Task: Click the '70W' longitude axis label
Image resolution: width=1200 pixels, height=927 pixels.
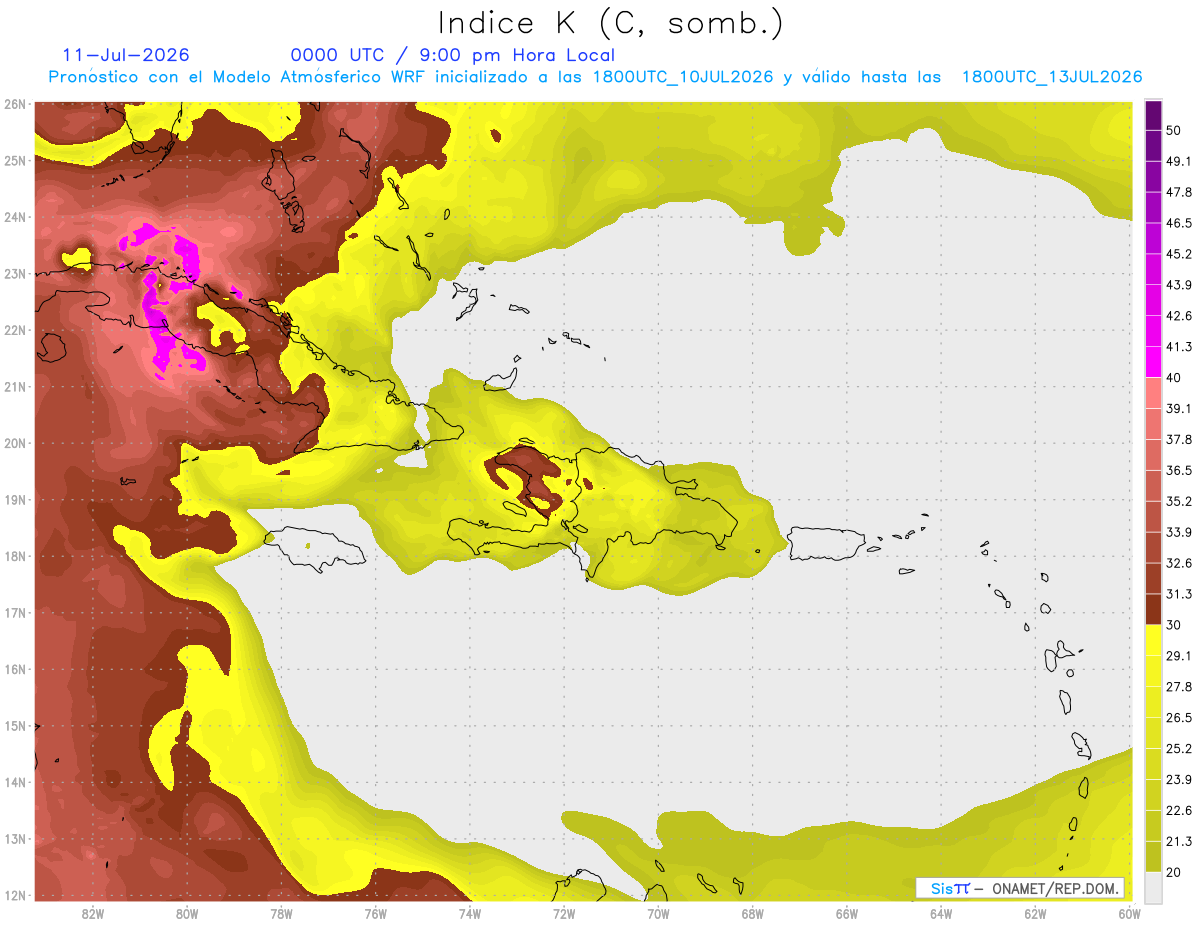Action: pos(658,913)
